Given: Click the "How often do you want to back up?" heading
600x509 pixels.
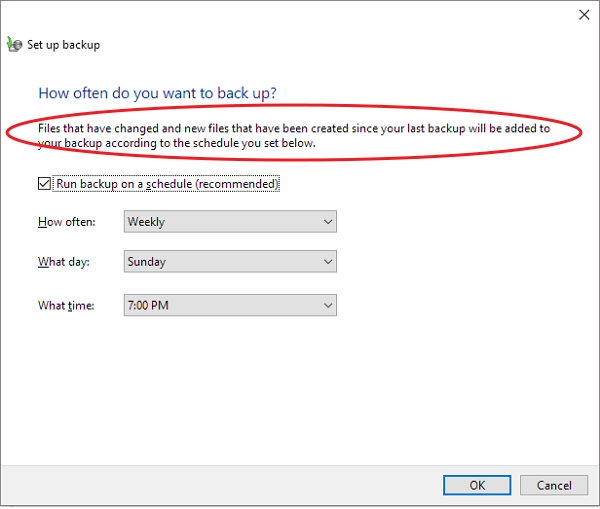Looking at the screenshot, I should 157,93.
